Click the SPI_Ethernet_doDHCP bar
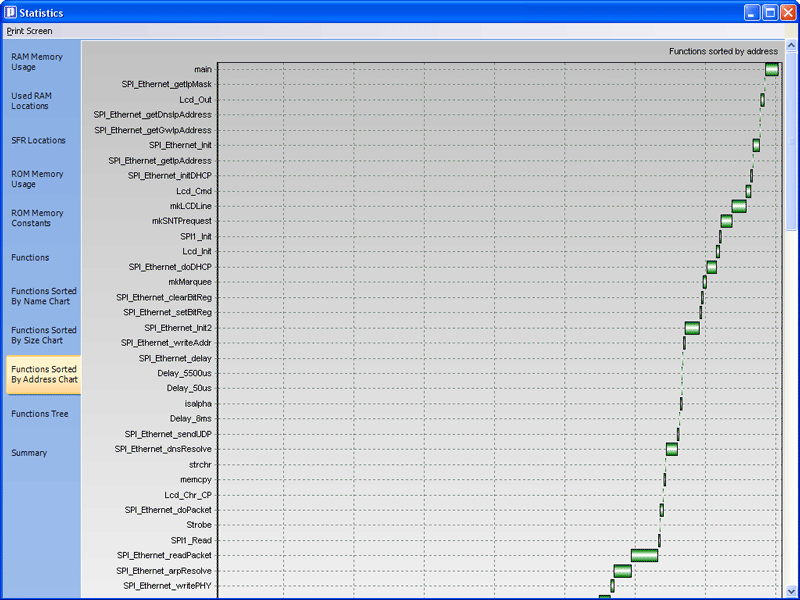The height and width of the screenshot is (600, 800). [x=712, y=267]
